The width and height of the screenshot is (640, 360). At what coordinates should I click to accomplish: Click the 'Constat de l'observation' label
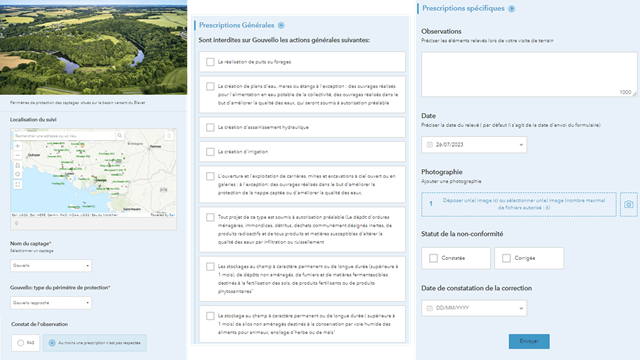40,324
